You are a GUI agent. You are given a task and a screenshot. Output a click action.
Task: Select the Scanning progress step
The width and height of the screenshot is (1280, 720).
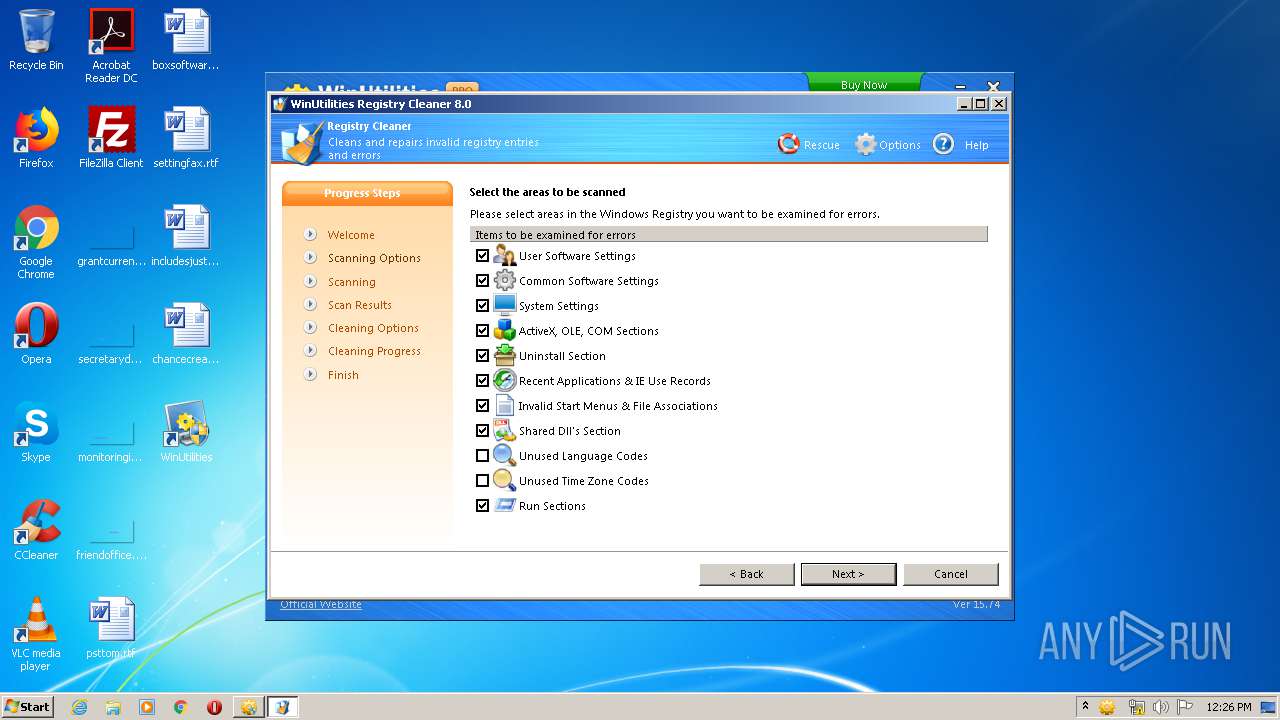tap(352, 282)
